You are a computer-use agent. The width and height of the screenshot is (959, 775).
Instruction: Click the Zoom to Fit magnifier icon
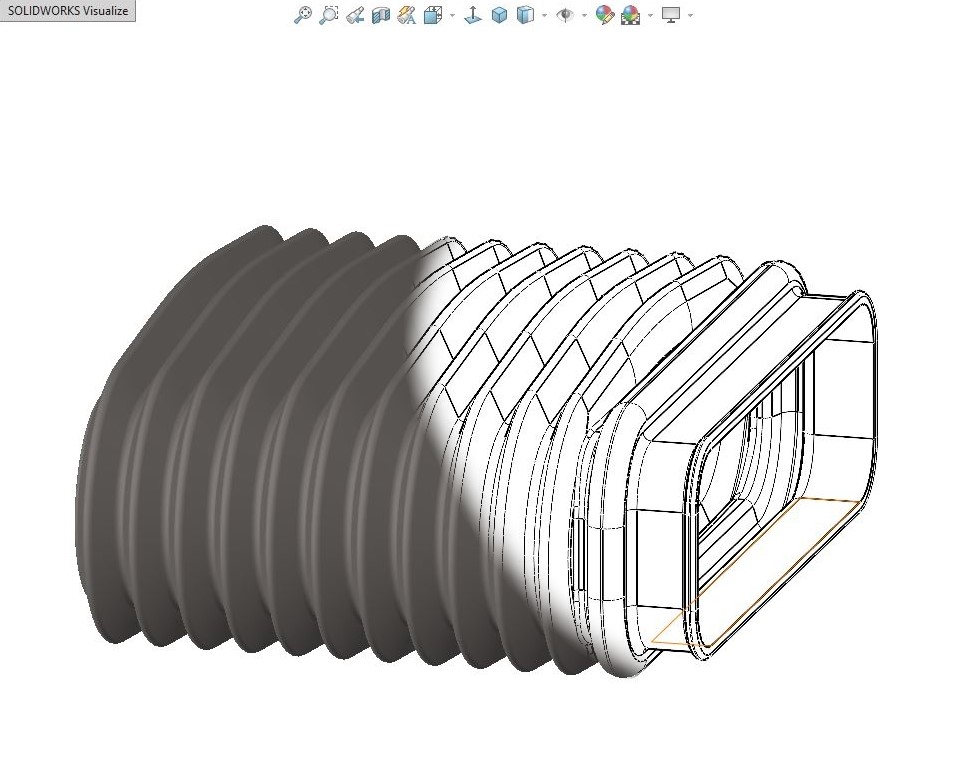click(x=303, y=15)
